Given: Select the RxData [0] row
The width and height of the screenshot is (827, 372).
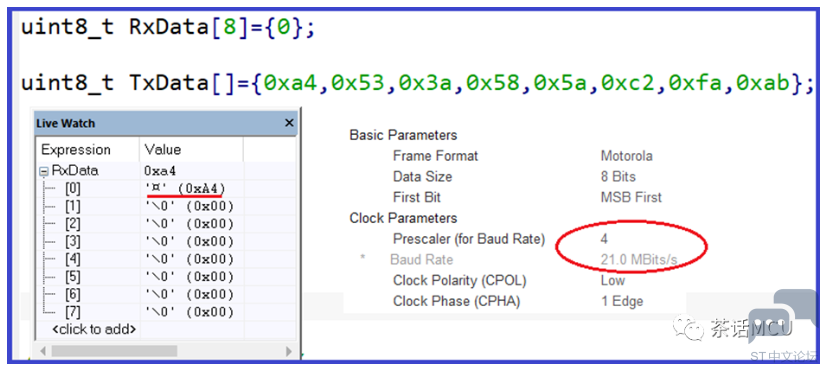Looking at the screenshot, I should pos(165,188).
